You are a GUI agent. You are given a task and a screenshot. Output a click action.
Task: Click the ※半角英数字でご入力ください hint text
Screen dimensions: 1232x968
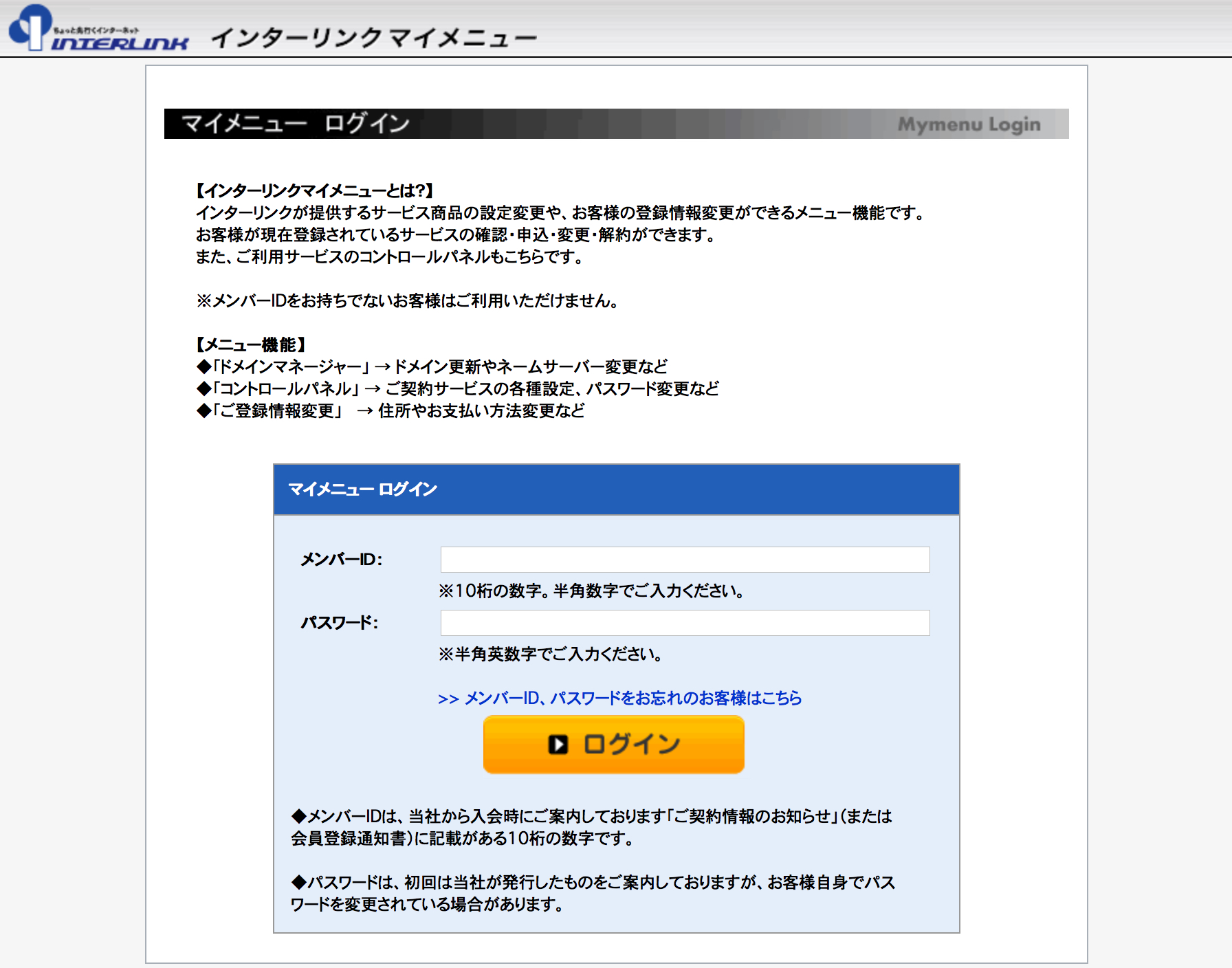pyautogui.click(x=550, y=654)
